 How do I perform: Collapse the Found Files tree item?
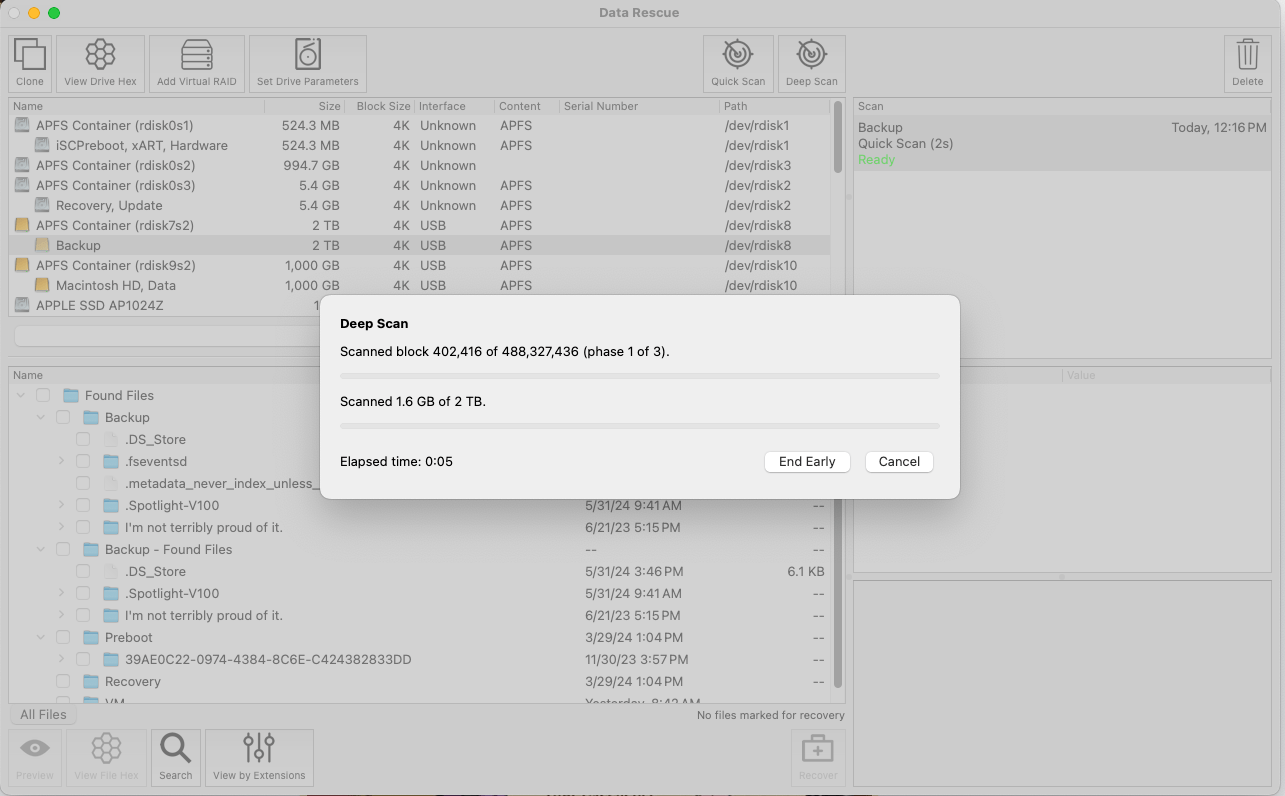(22, 395)
